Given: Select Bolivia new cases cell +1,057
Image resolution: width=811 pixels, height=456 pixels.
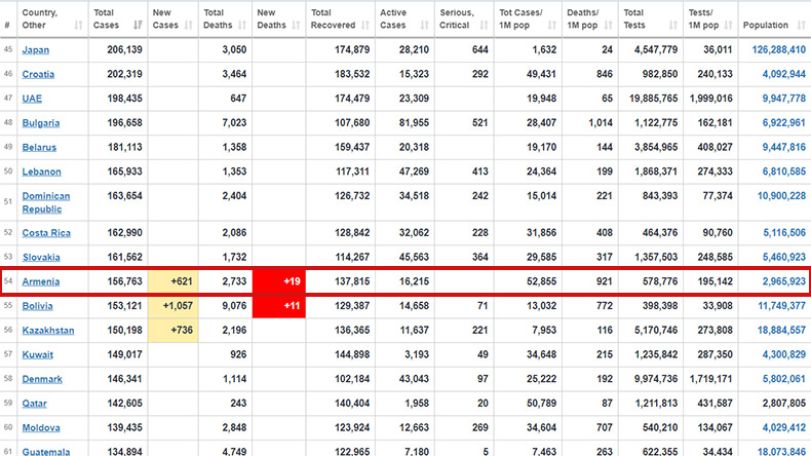Looking at the screenshot, I should [x=173, y=306].
